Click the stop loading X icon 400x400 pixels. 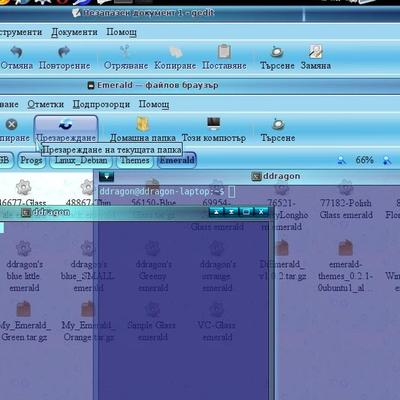coord(12,124)
